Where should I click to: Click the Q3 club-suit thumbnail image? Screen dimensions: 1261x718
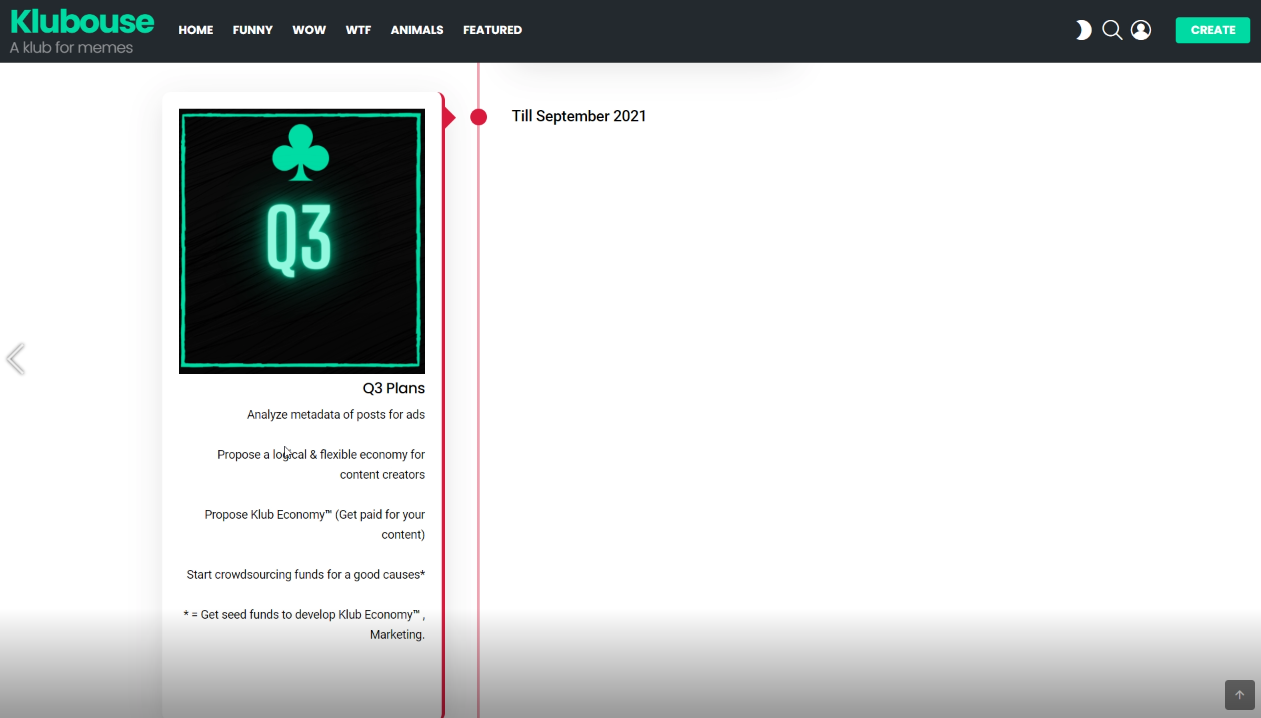click(x=302, y=241)
